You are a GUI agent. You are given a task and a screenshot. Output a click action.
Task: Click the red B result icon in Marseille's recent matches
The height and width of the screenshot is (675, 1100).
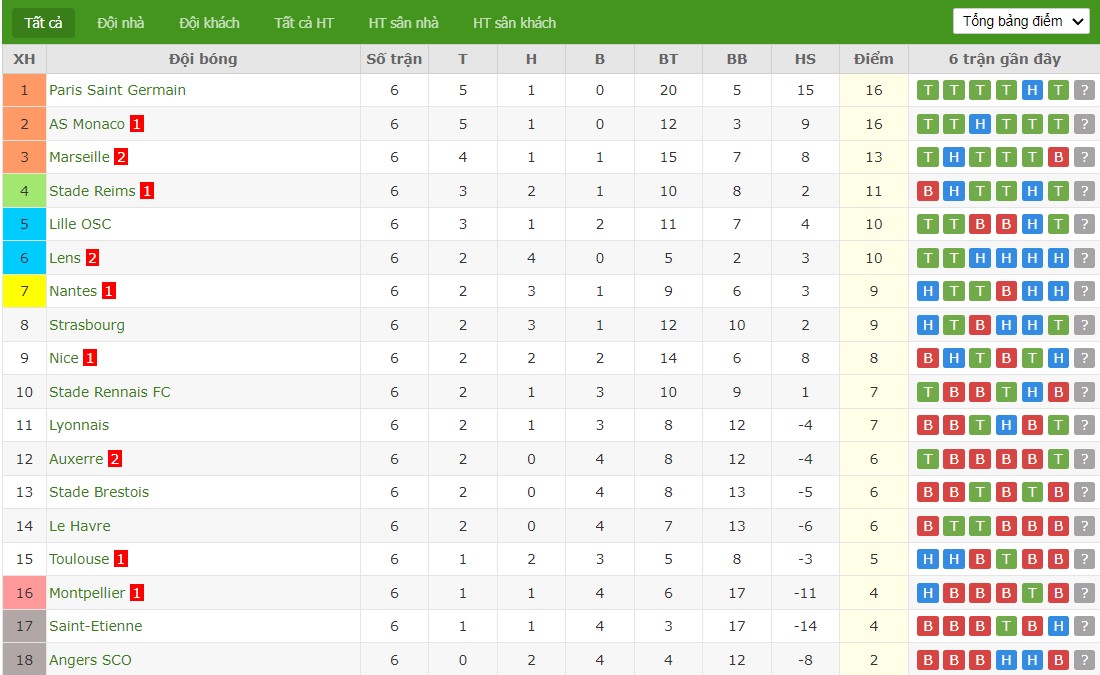[1058, 157]
